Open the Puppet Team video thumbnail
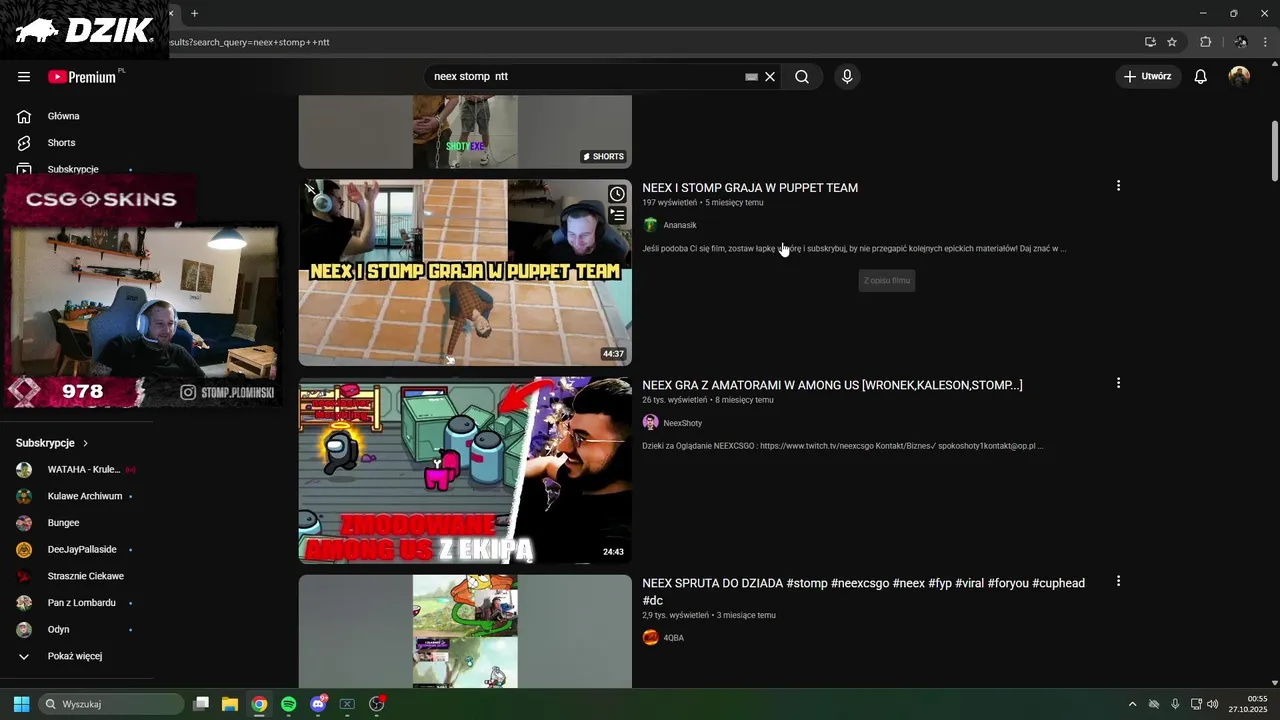The height and width of the screenshot is (720, 1280). [x=465, y=272]
